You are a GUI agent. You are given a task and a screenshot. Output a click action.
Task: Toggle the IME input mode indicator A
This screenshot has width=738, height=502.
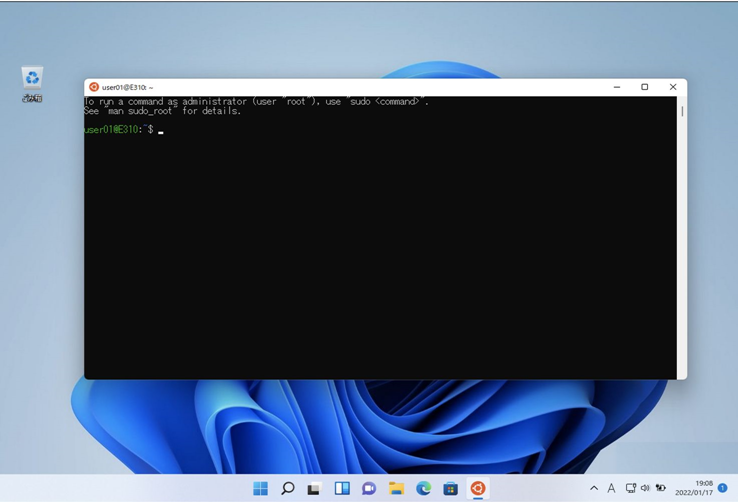(x=611, y=488)
